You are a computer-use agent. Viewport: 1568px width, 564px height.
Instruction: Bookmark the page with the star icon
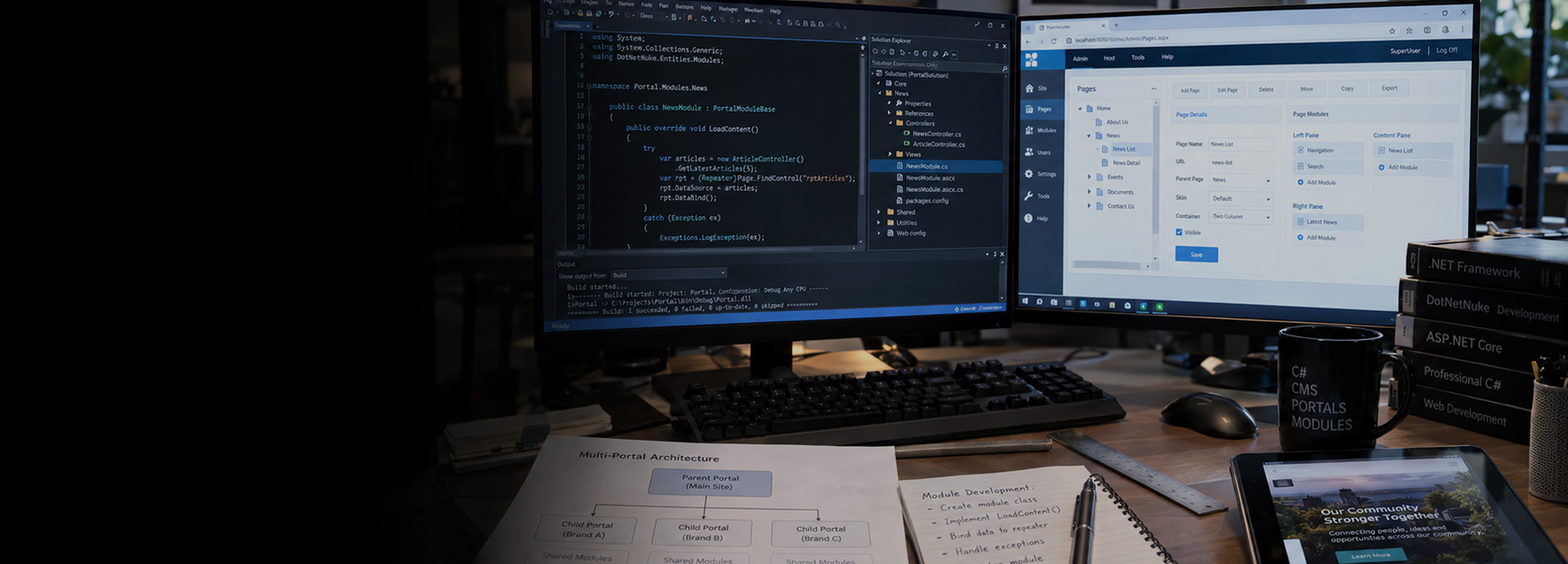pyautogui.click(x=1392, y=31)
